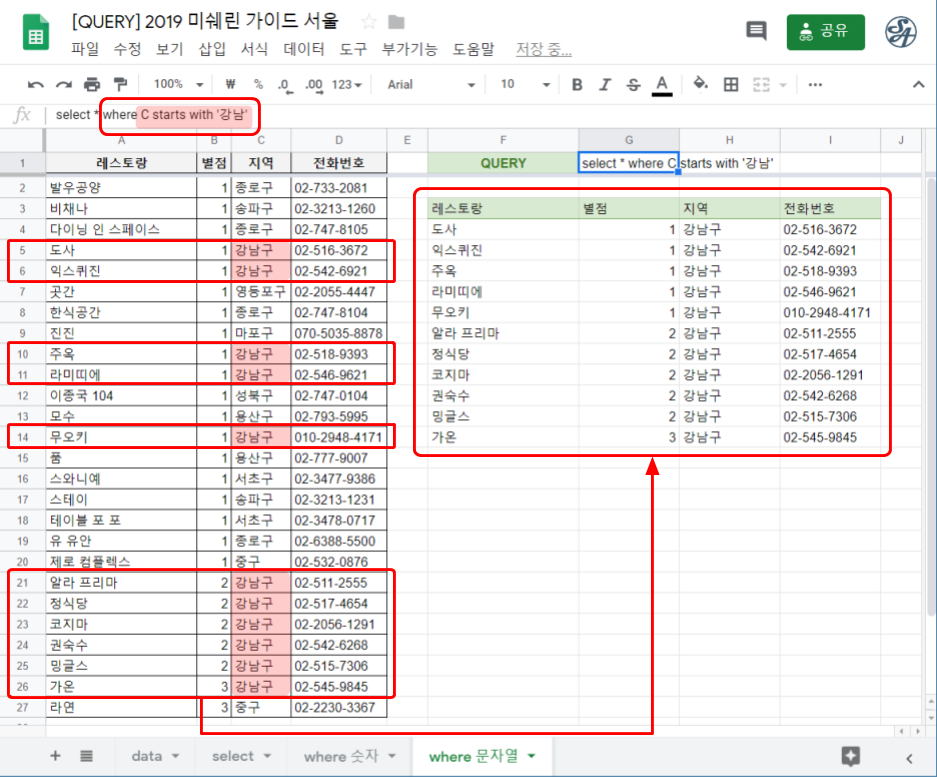Open the borders tool
This screenshot has width=937, height=777.
point(731,85)
